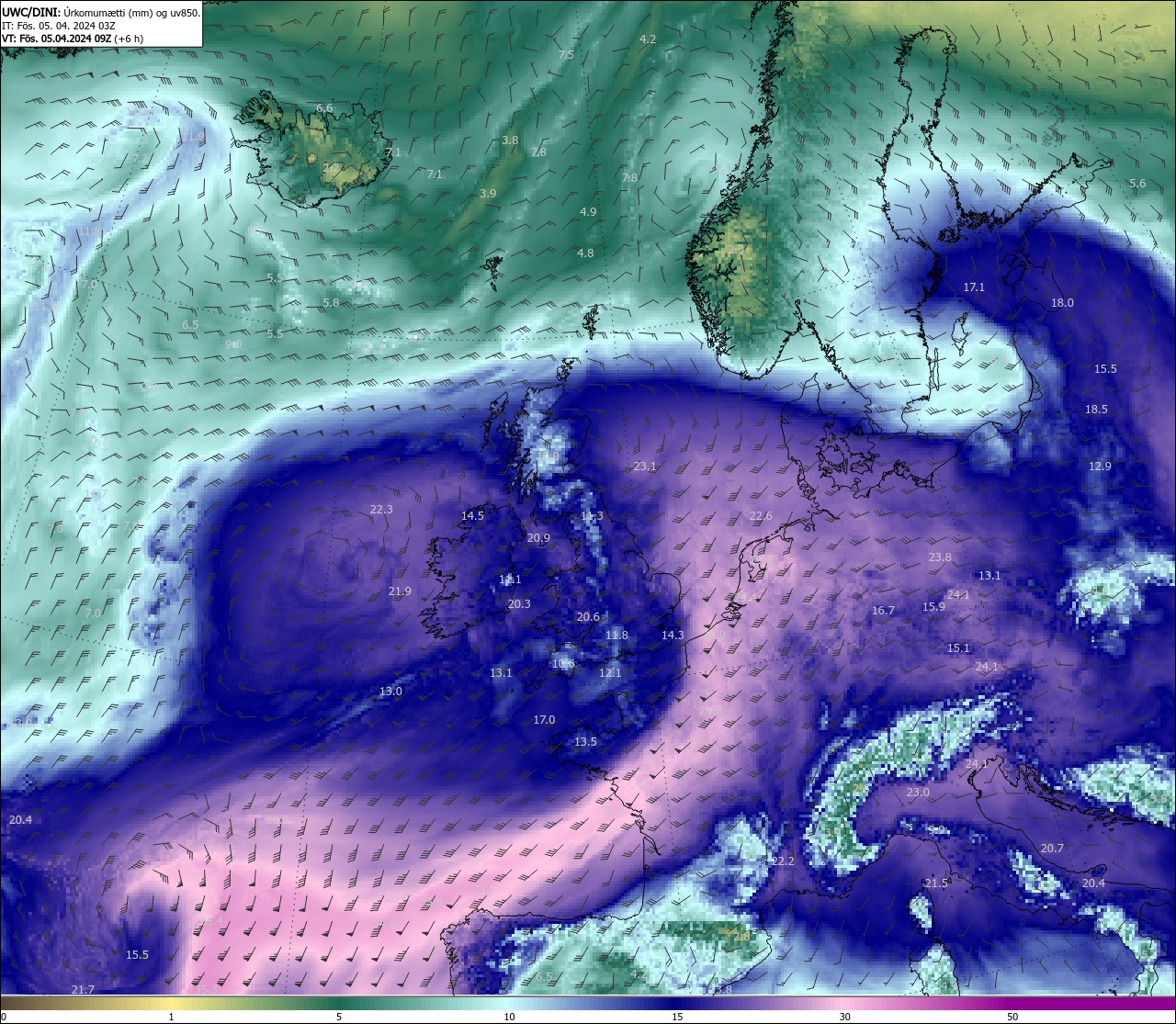Click the VT: Fös. 05.04.2024 09Z (+6 h) line
This screenshot has width=1176, height=1024.
pos(73,39)
